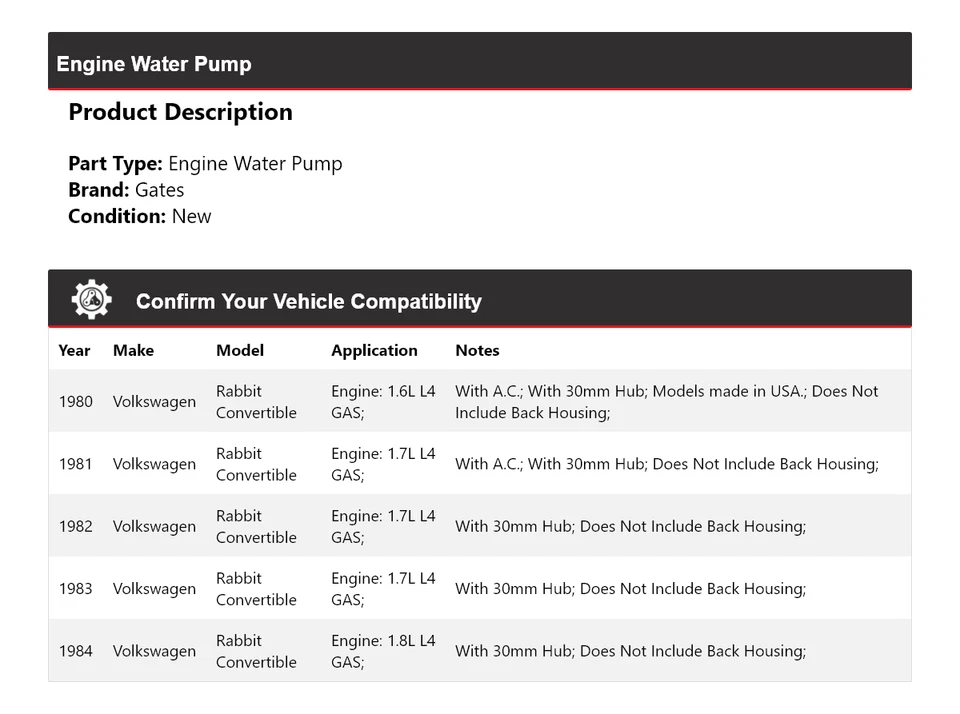Click the Application column header

pyautogui.click(x=374, y=350)
